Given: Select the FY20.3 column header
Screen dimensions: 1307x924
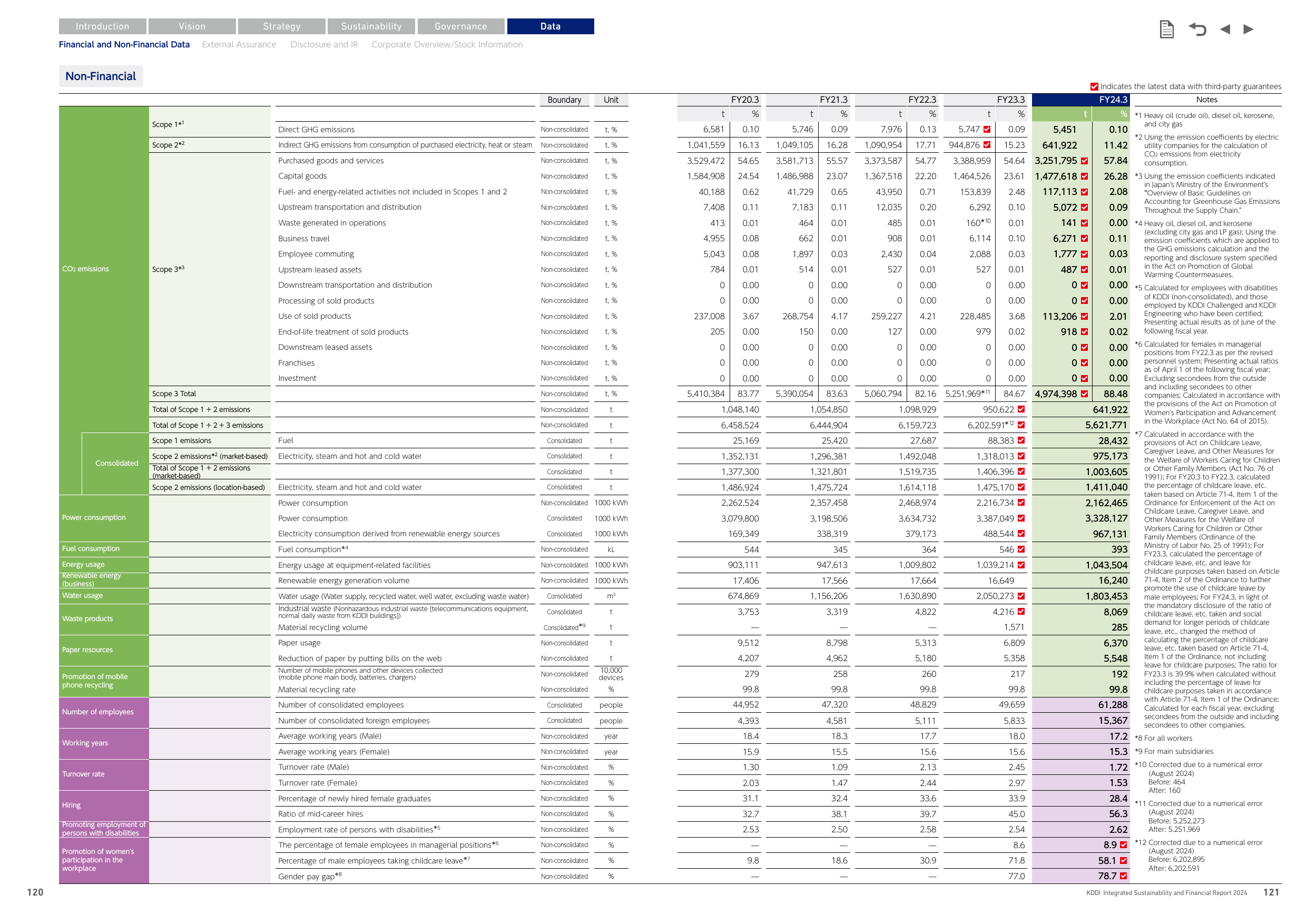Looking at the screenshot, I should (721, 100).
